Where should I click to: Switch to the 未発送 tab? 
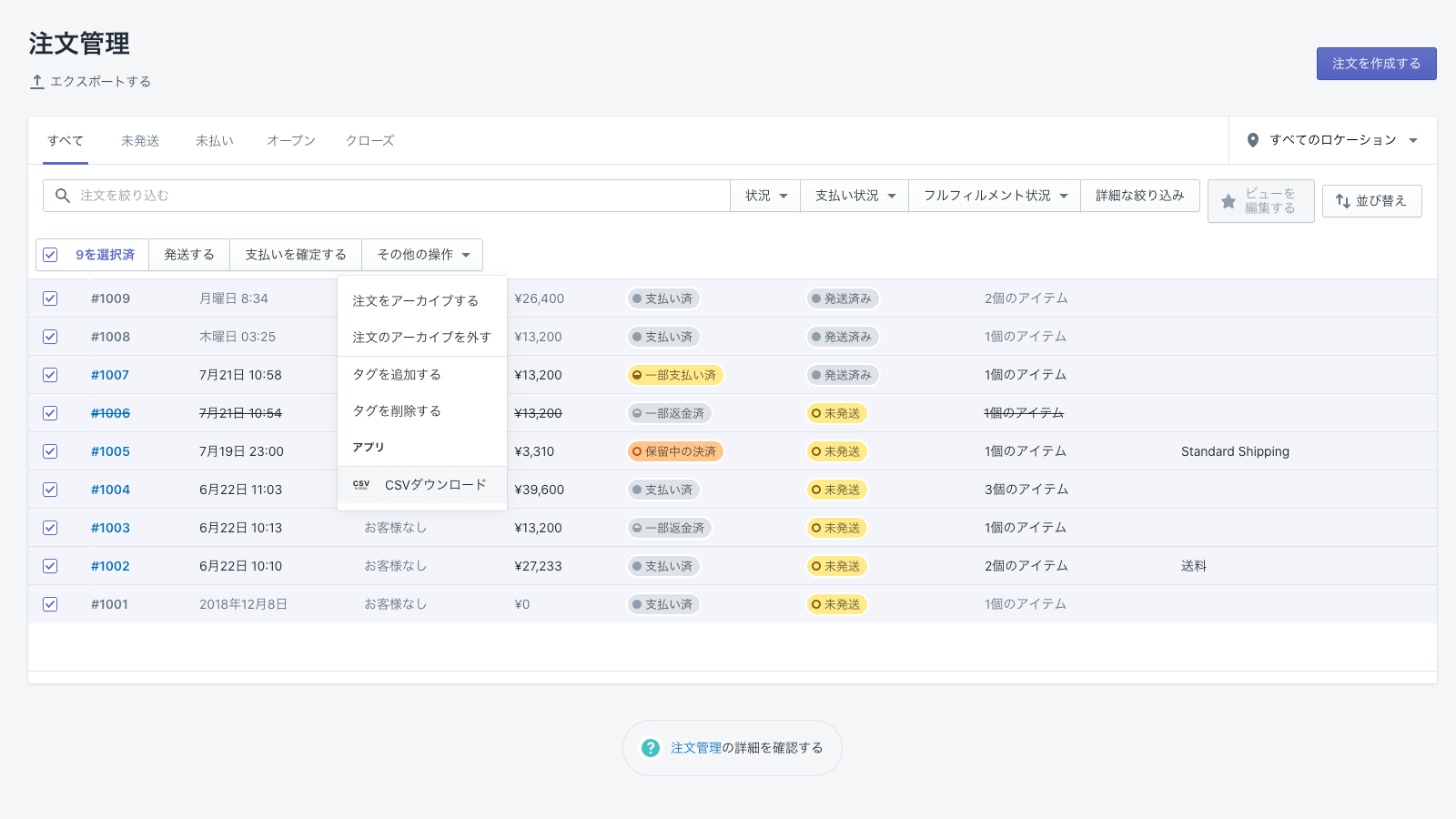tap(138, 140)
